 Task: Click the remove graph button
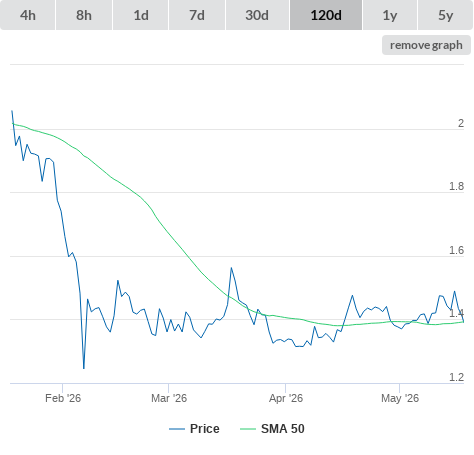426,45
